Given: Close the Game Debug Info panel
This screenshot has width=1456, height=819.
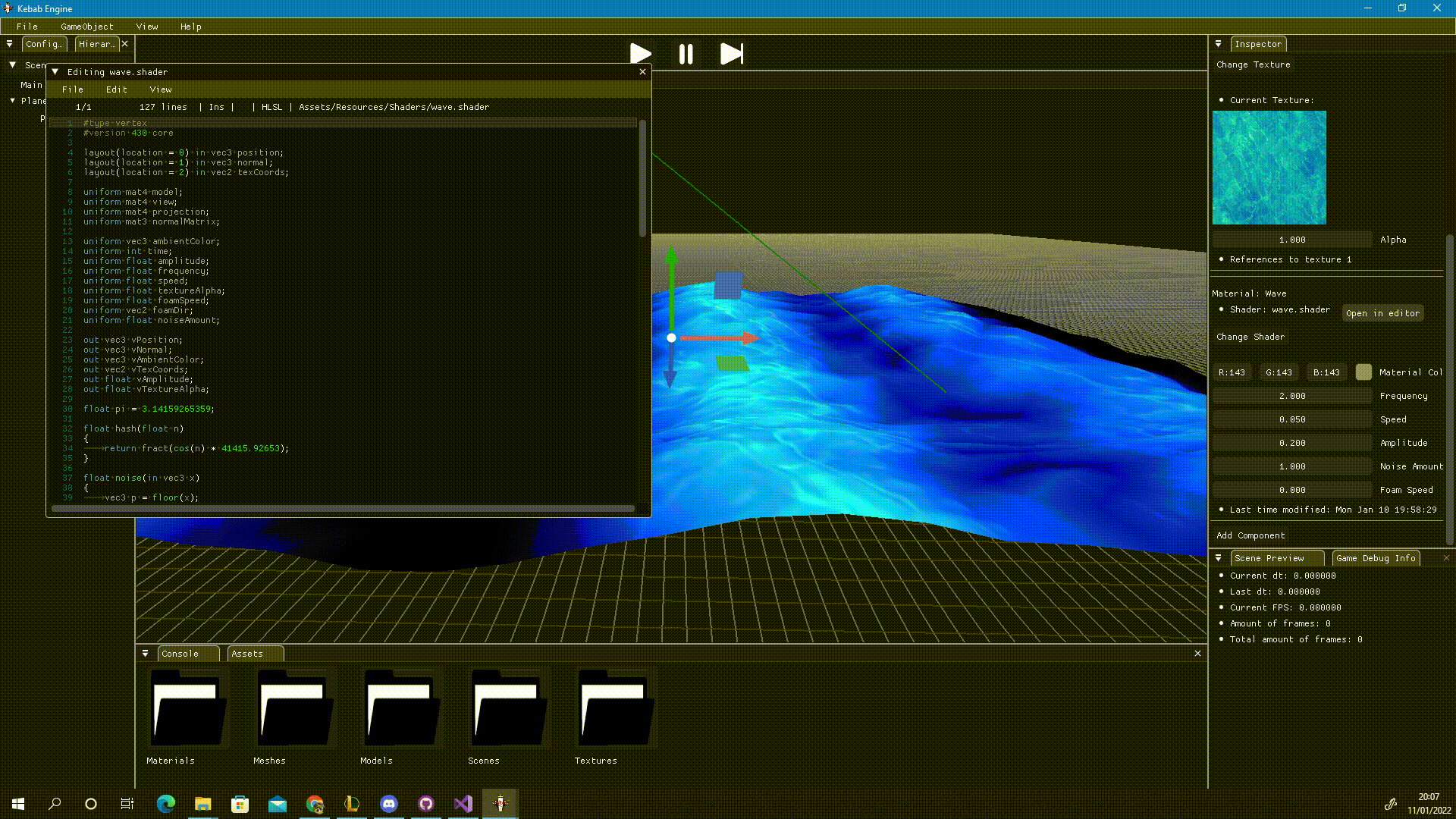Looking at the screenshot, I should coord(1446,558).
